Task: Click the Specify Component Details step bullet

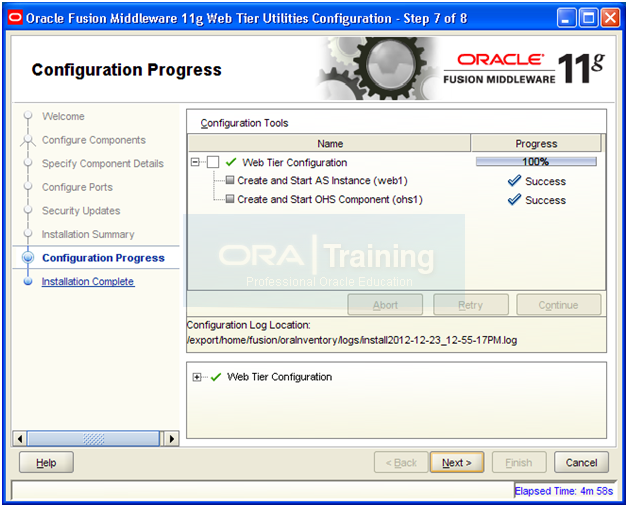Action: tap(28, 163)
